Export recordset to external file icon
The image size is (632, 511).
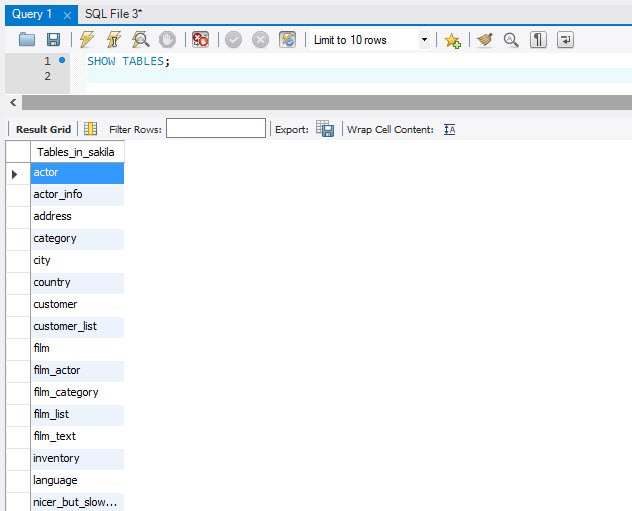pyautogui.click(x=325, y=129)
